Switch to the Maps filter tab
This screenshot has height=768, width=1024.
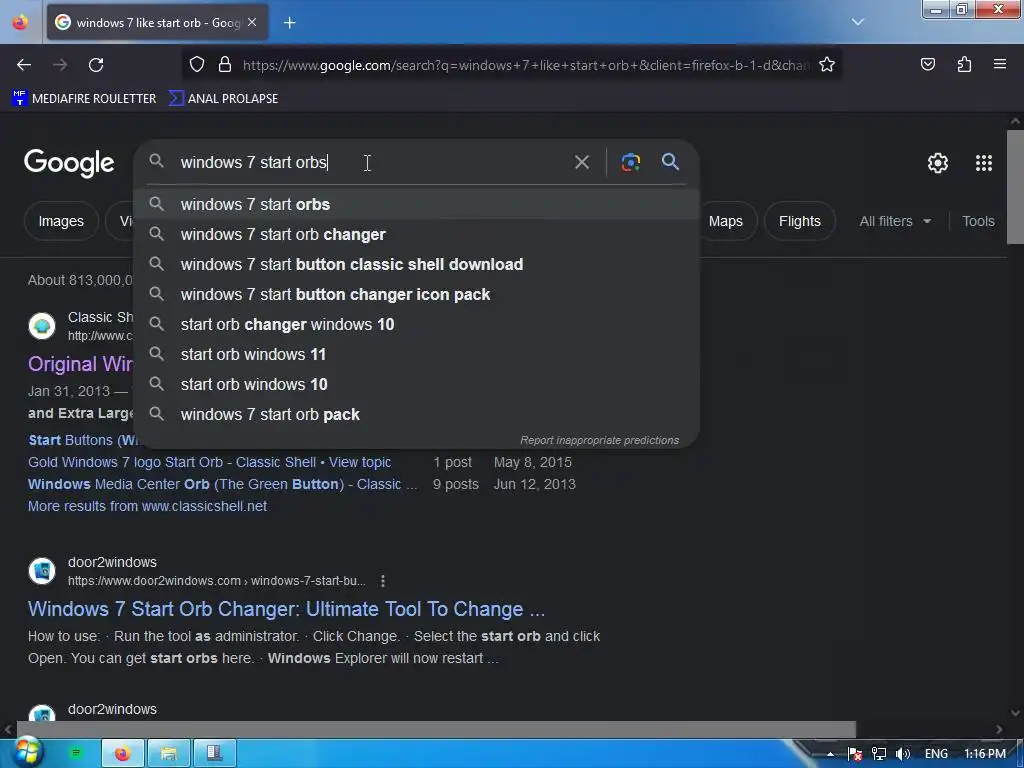point(726,221)
